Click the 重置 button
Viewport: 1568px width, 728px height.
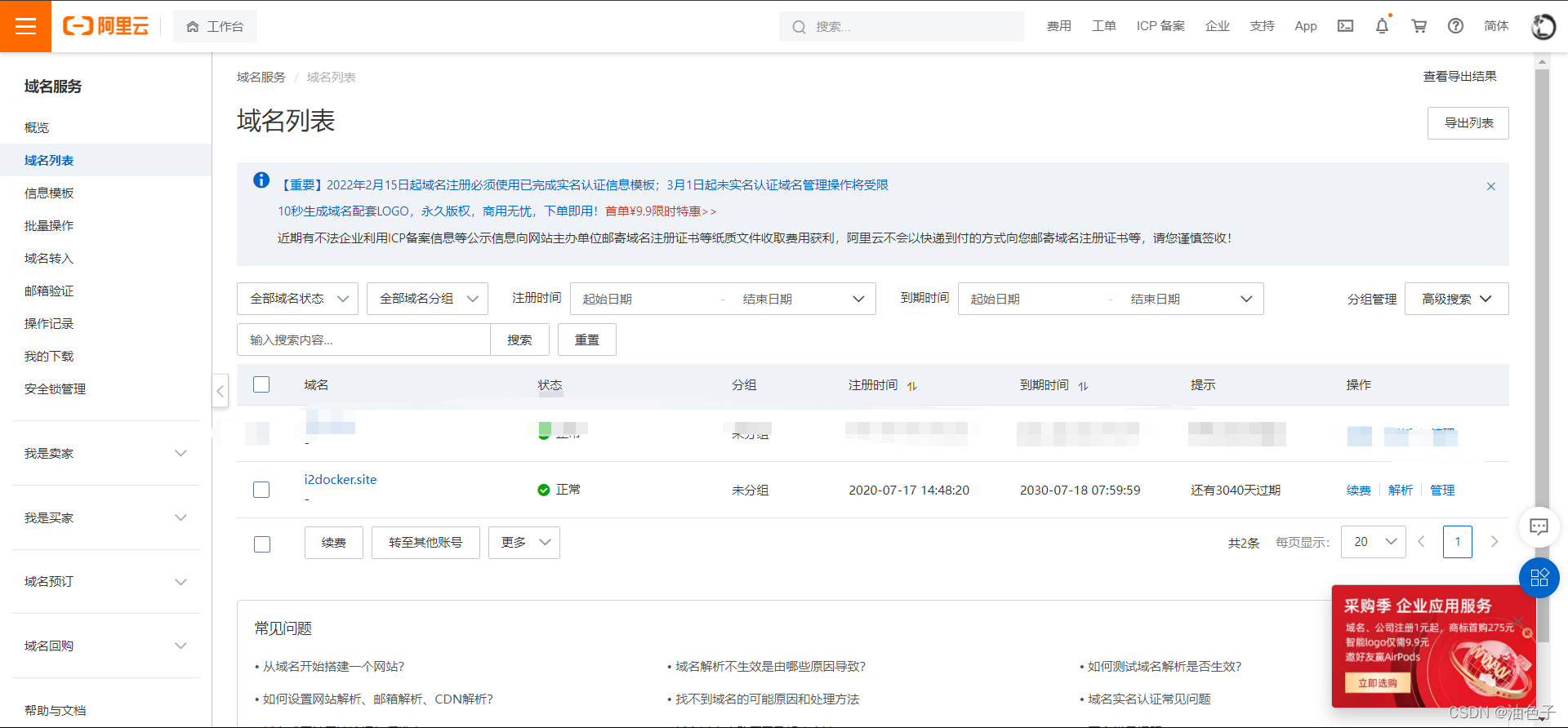(x=586, y=340)
